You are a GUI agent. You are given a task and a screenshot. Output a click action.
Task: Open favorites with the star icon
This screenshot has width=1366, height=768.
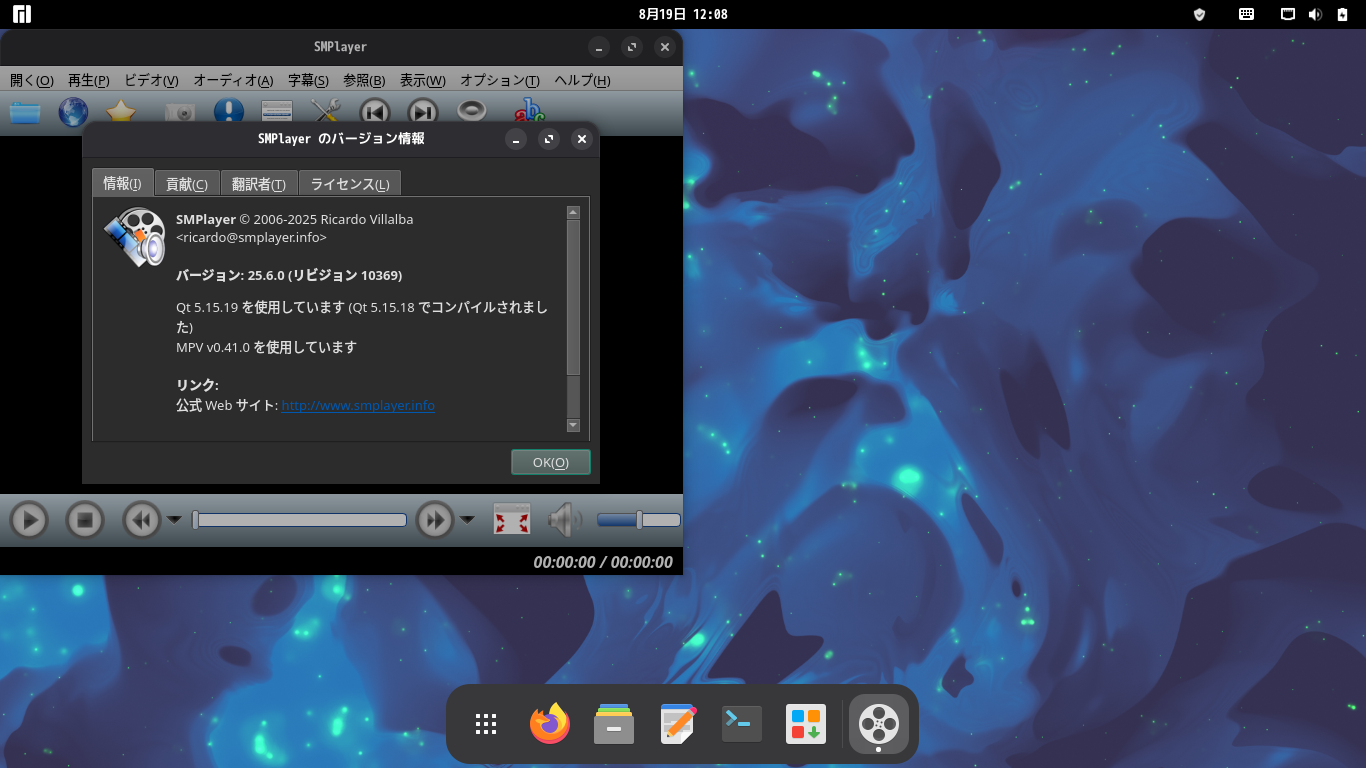[121, 111]
